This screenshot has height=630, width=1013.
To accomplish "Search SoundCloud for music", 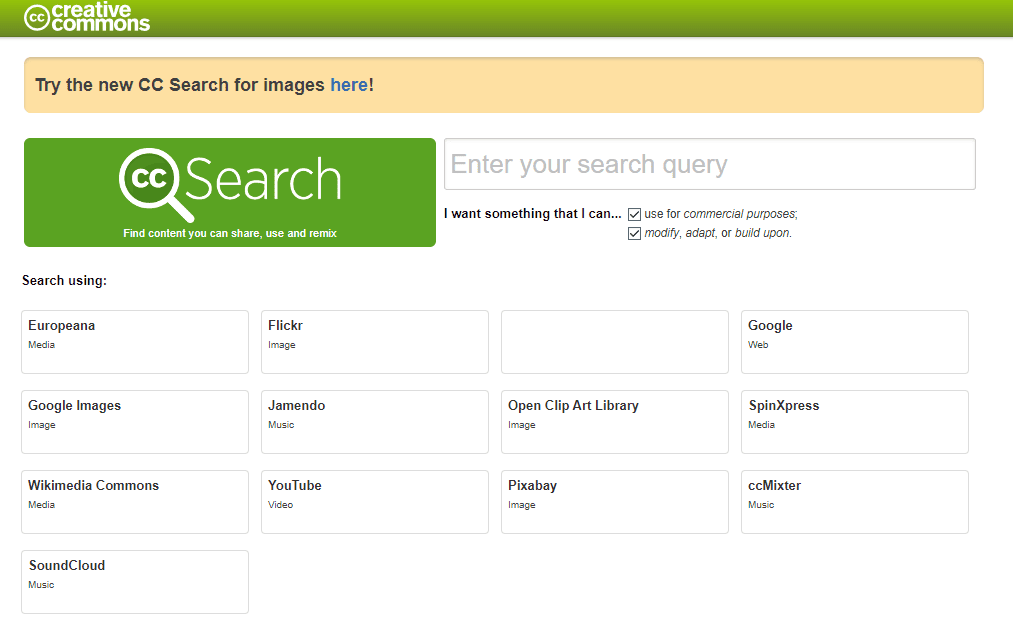I will pos(134,581).
